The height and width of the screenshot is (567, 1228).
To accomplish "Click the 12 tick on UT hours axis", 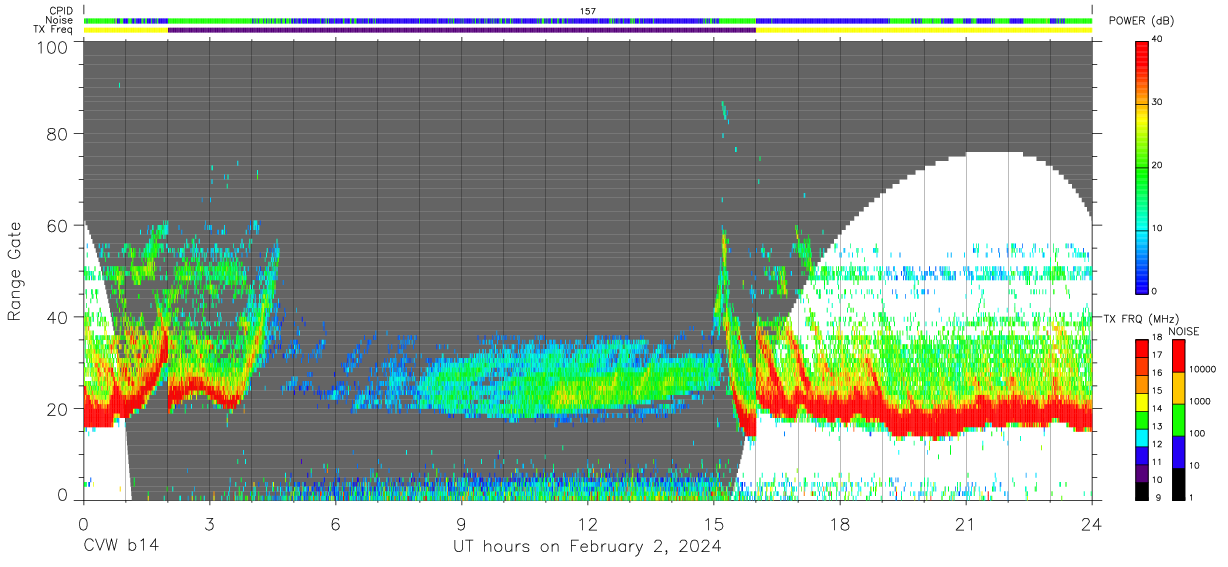I will click(588, 523).
